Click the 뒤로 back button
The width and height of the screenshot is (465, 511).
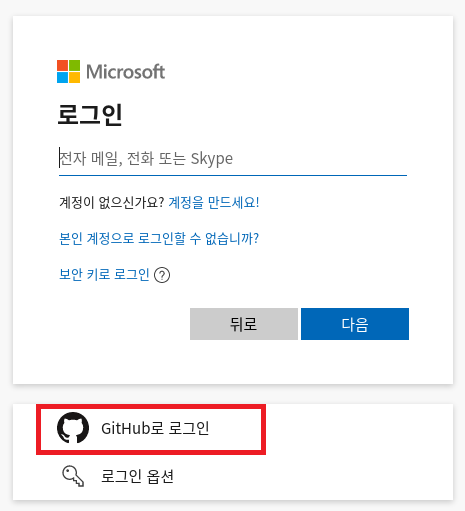tap(244, 324)
